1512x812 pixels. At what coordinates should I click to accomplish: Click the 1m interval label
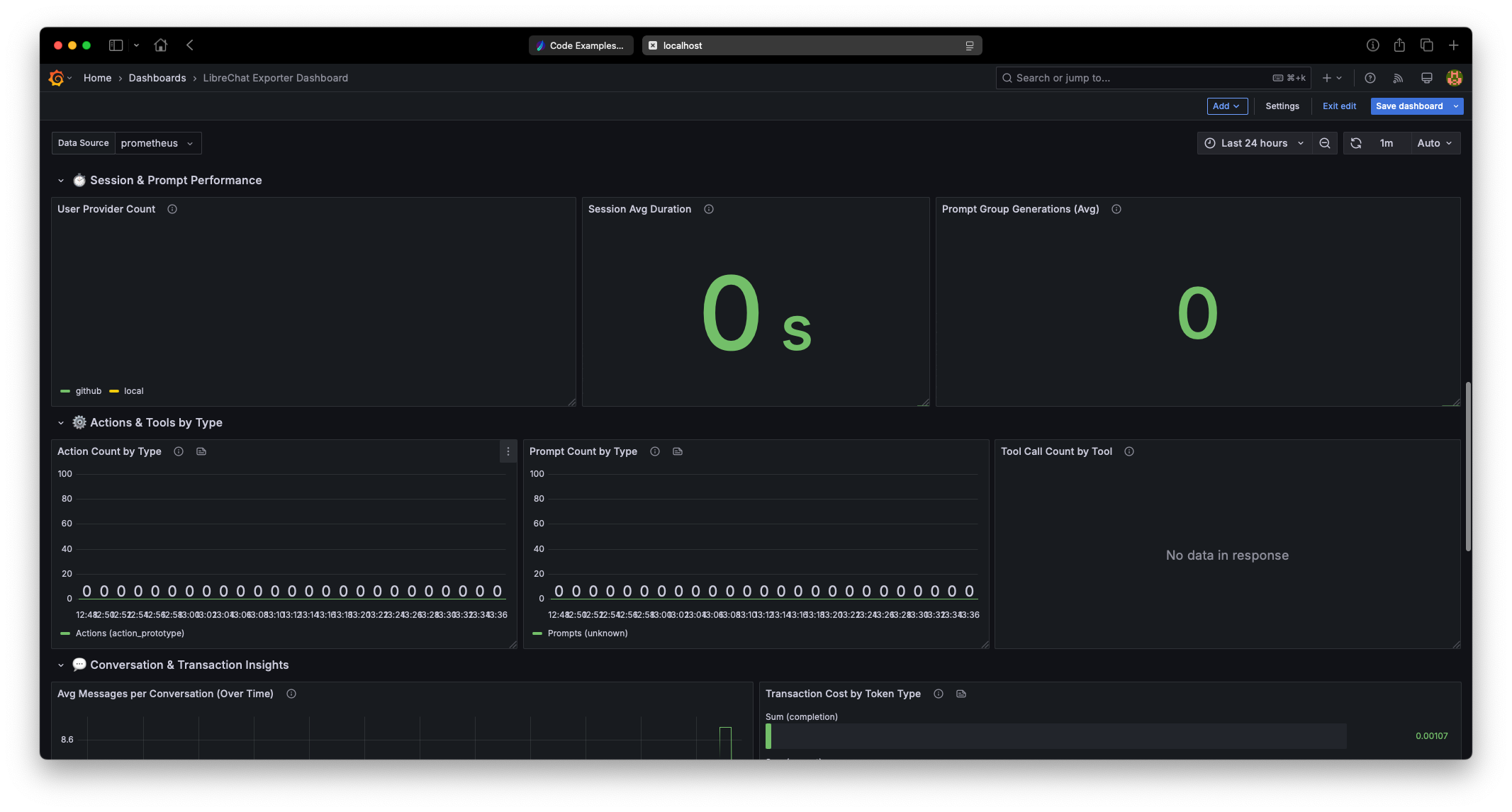[x=1386, y=143]
